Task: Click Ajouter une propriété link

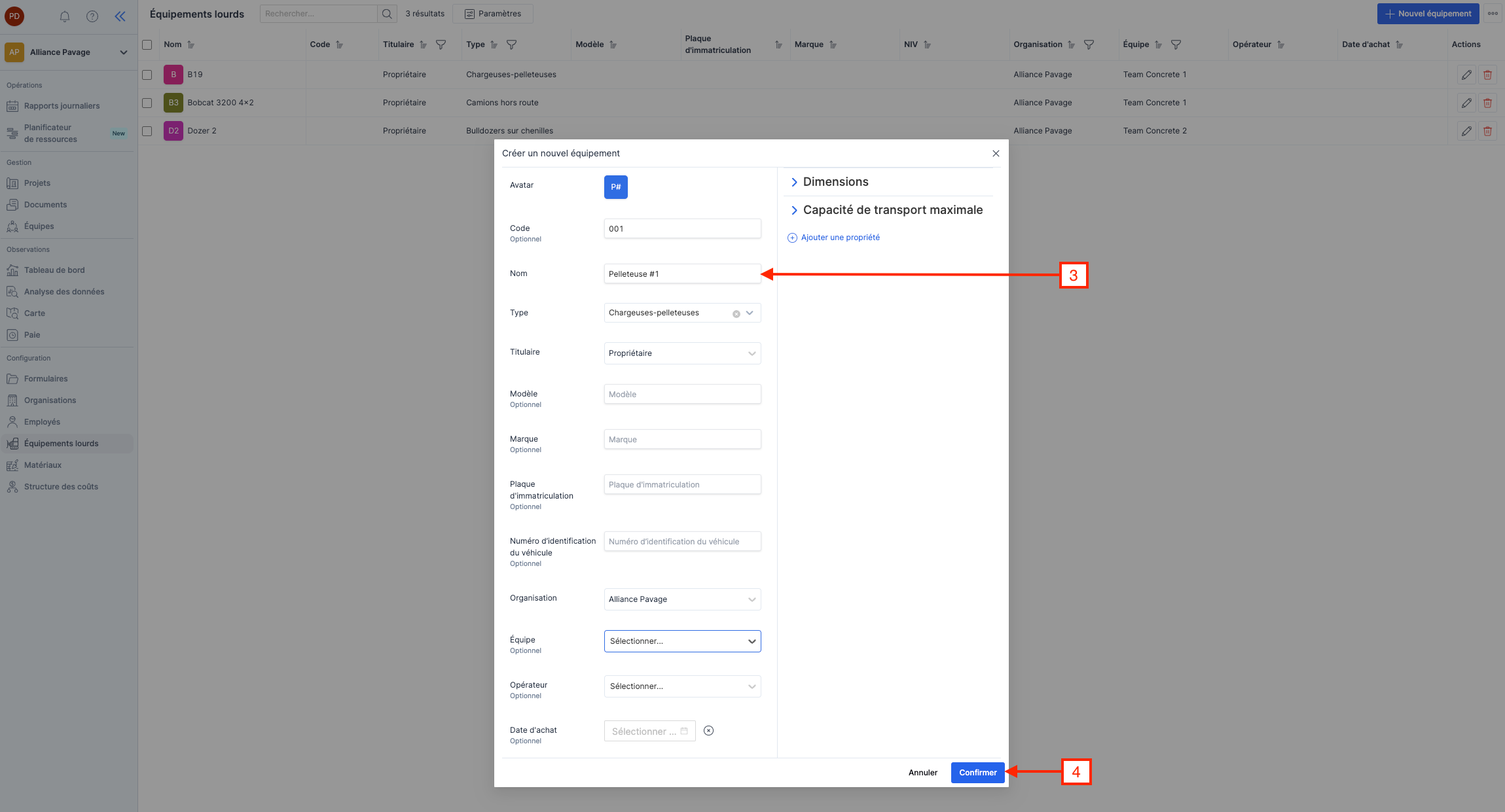Action: 840,238
